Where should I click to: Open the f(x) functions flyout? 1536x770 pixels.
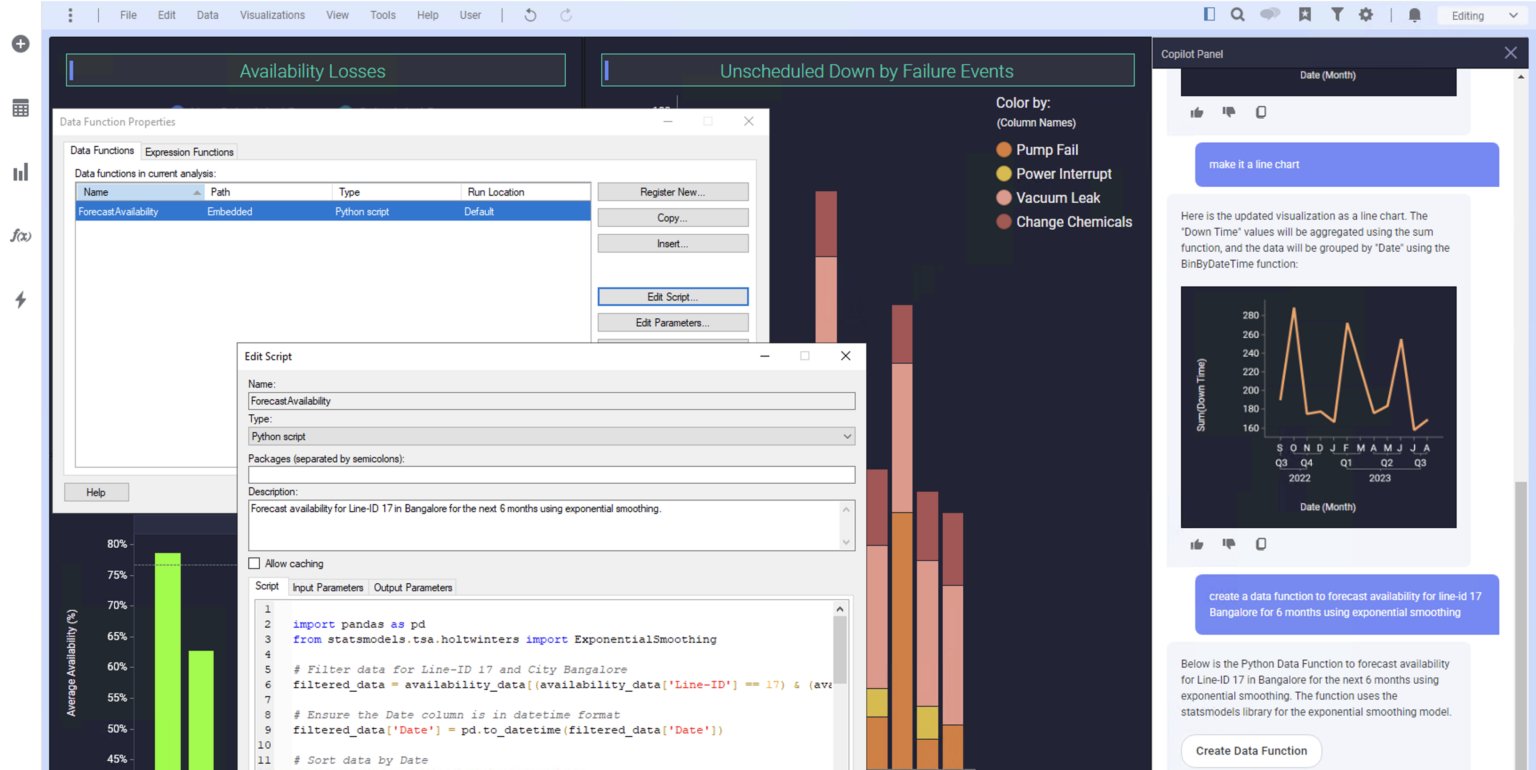[20, 235]
